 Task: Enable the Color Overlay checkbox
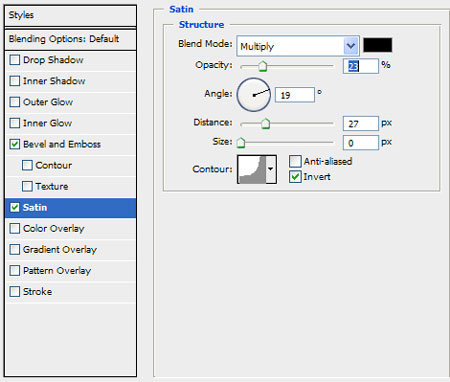tap(15, 229)
